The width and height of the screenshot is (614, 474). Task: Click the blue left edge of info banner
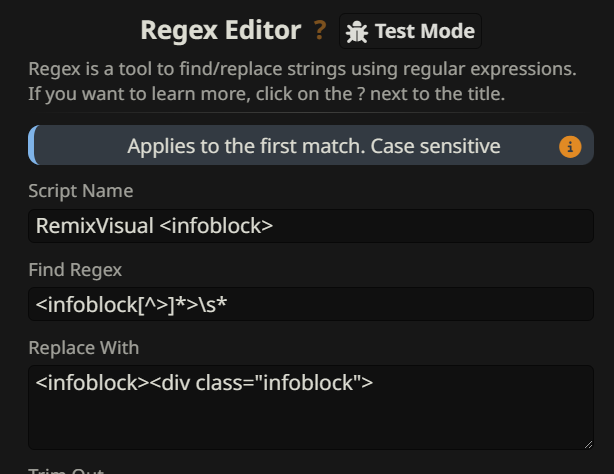(x=31, y=146)
